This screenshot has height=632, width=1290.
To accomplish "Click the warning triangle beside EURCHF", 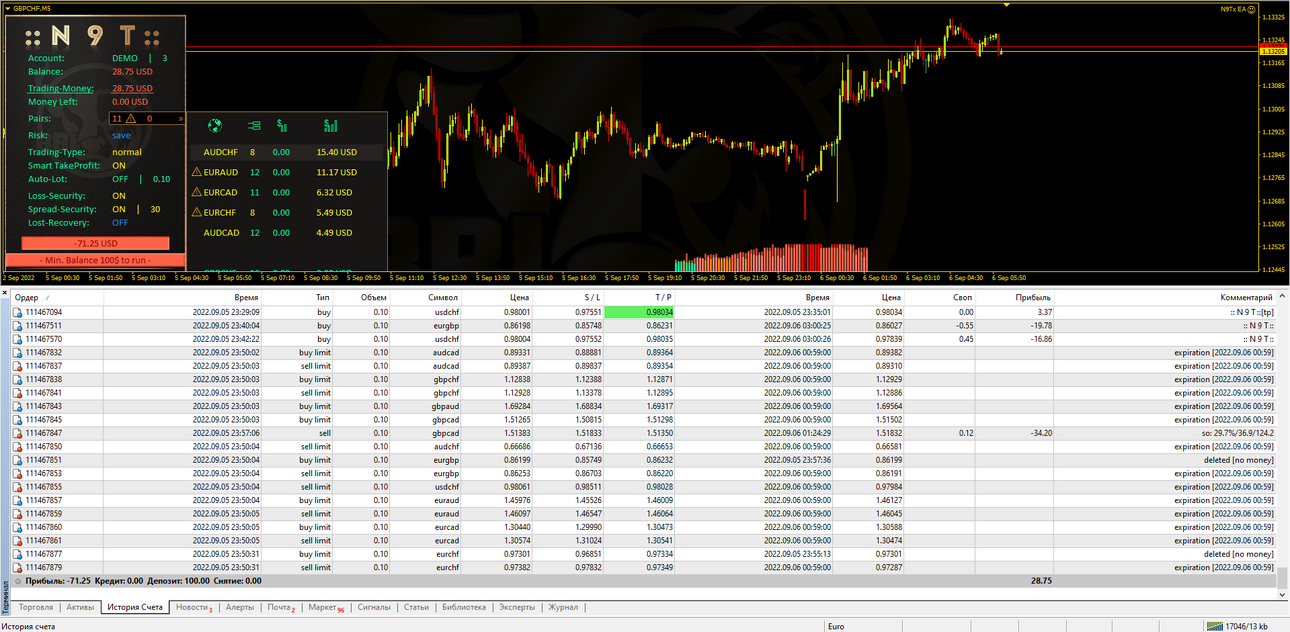I will [196, 212].
